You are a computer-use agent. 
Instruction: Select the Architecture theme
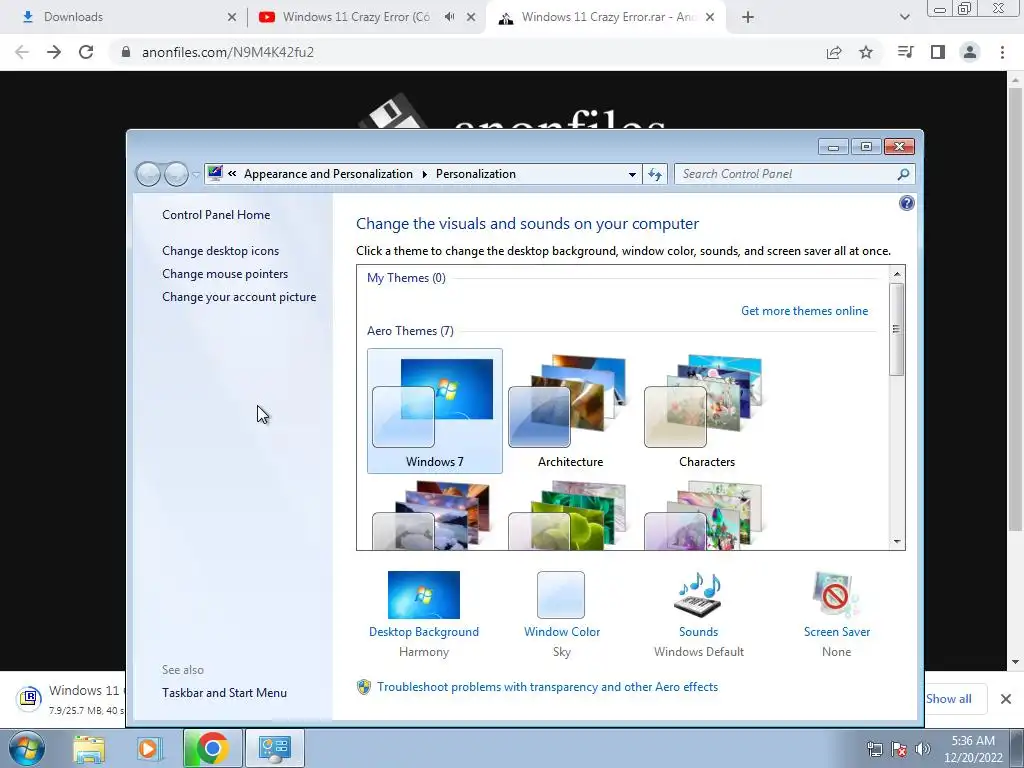tap(570, 410)
